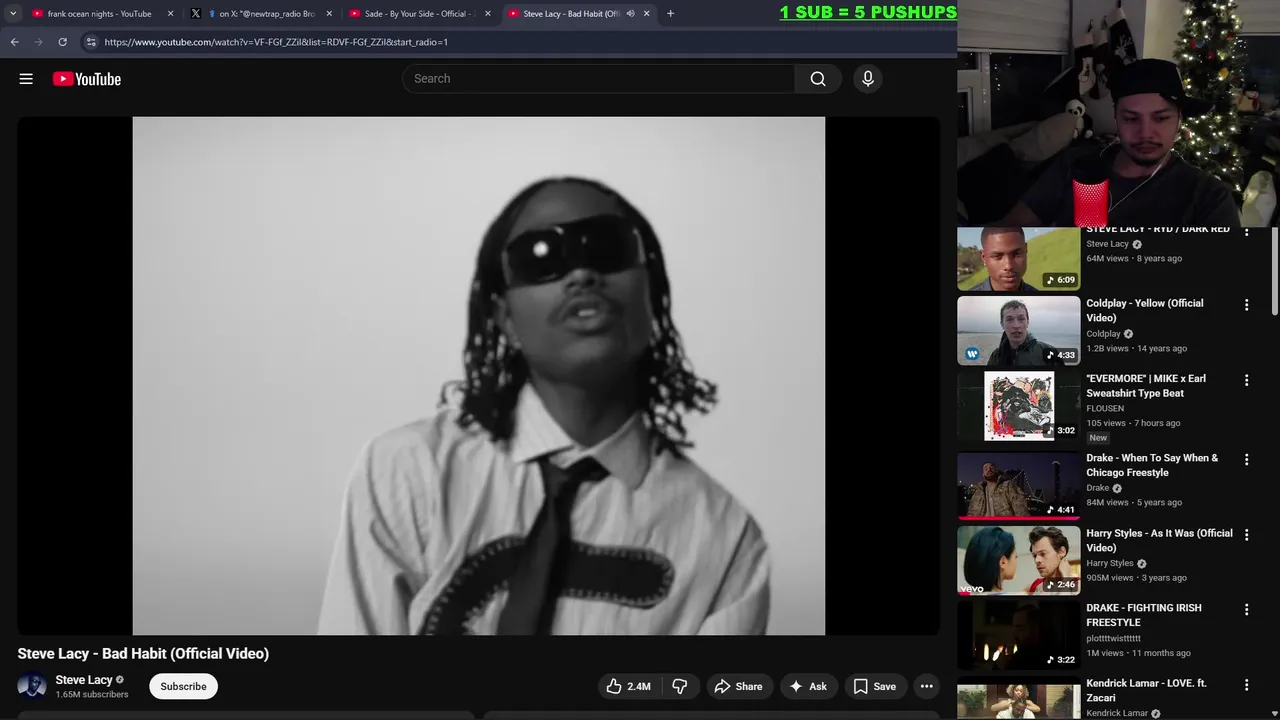
Task: Like the video with thumbs up
Action: (x=628, y=686)
